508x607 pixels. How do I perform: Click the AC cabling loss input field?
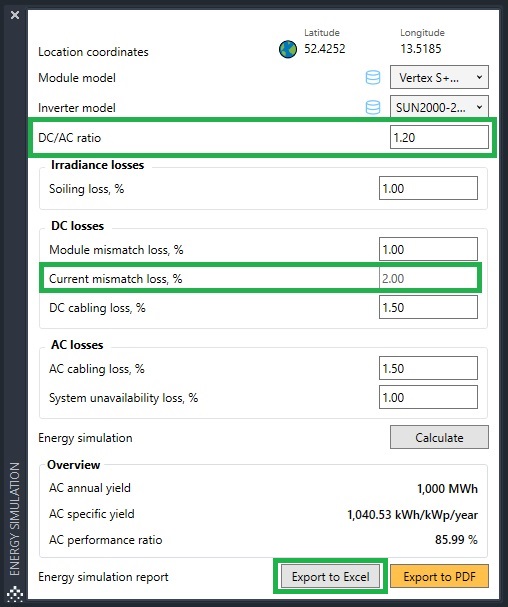(x=428, y=368)
